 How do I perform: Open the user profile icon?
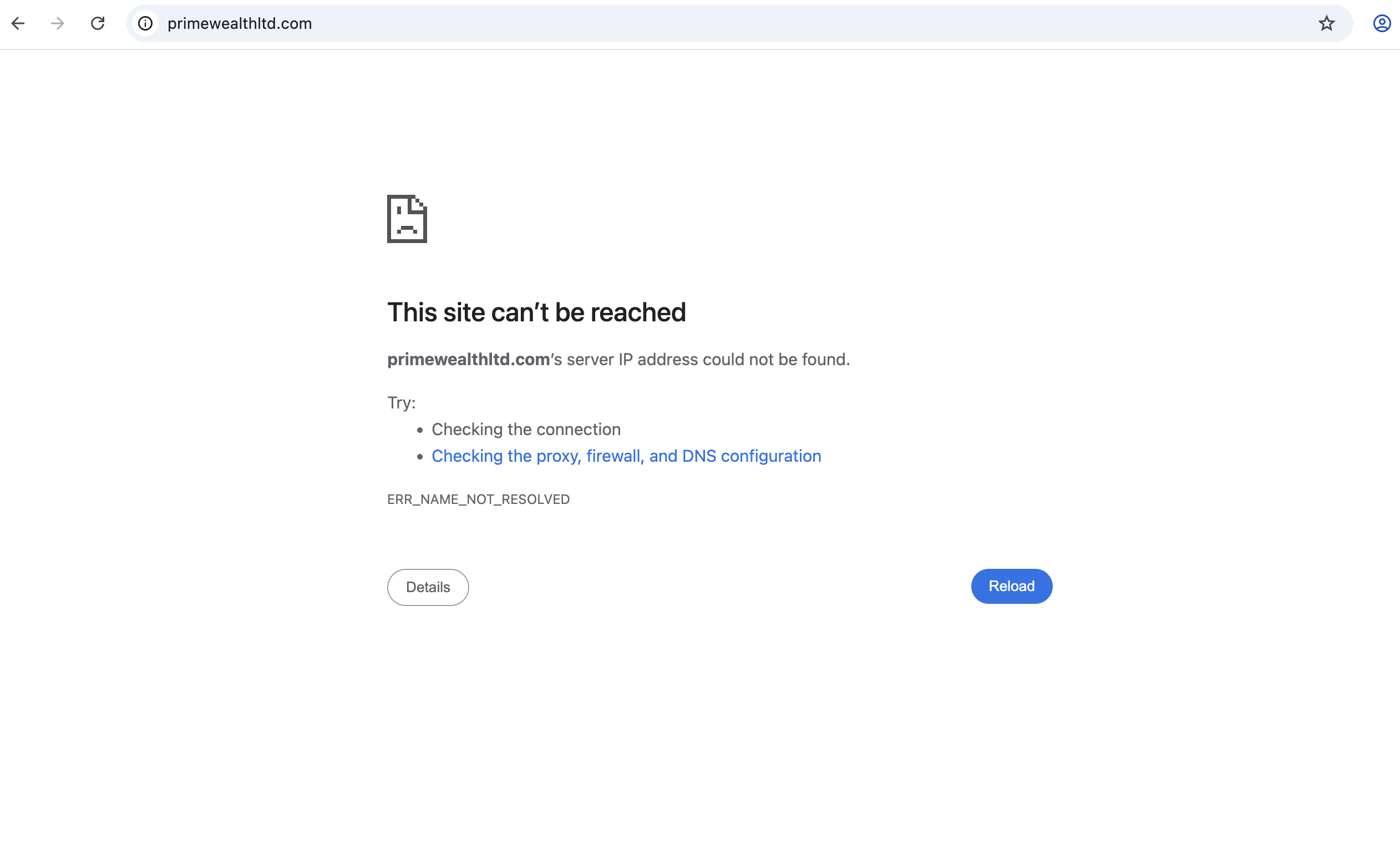(1382, 23)
